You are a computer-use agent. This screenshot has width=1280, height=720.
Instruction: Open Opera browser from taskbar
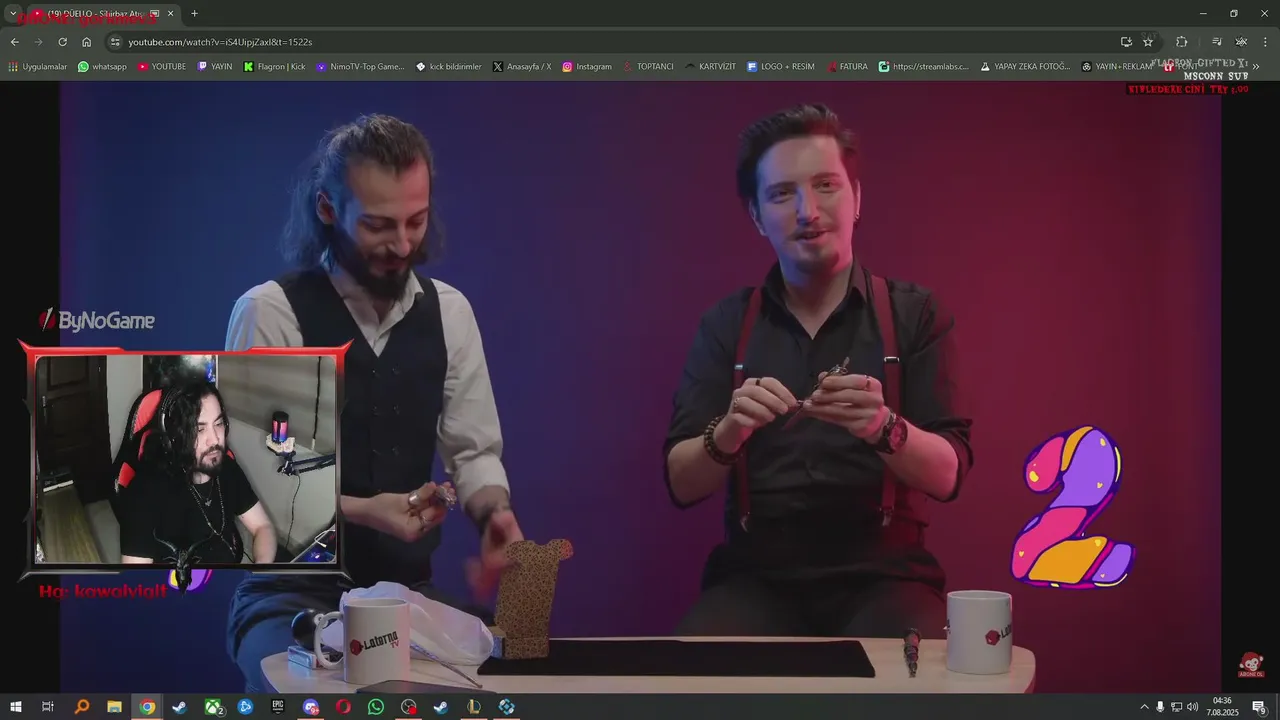(343, 707)
